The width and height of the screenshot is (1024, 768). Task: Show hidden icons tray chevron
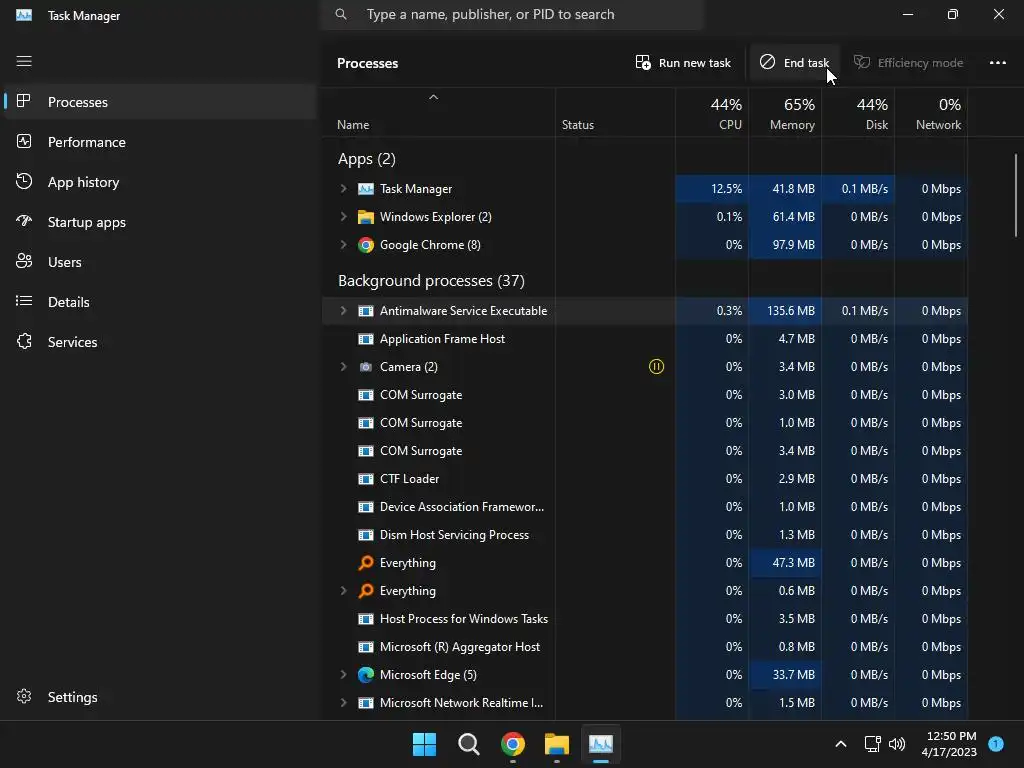pyautogui.click(x=841, y=744)
